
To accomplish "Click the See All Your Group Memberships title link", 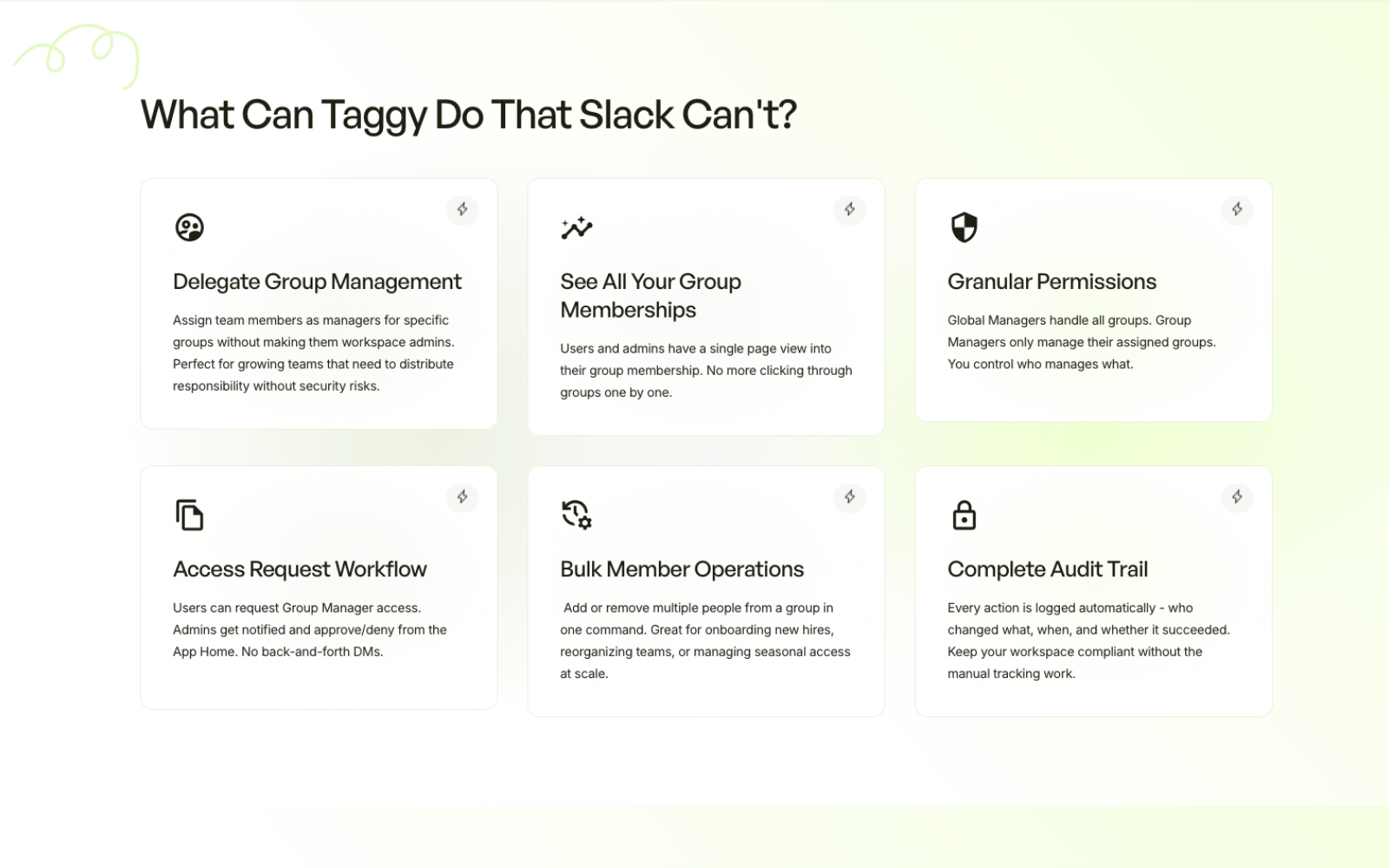I will pos(650,295).
